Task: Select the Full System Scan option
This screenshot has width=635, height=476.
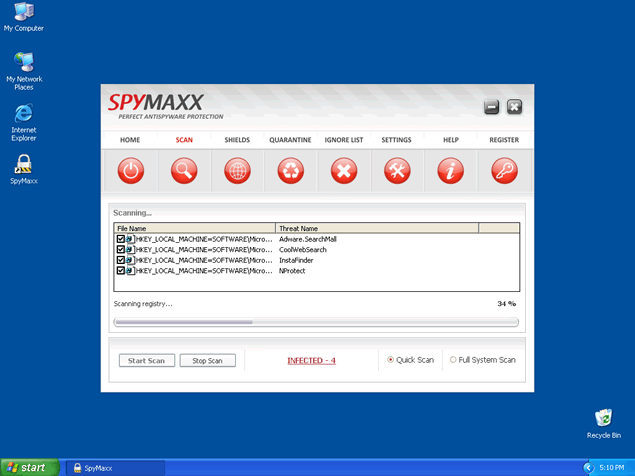Action: pos(453,360)
